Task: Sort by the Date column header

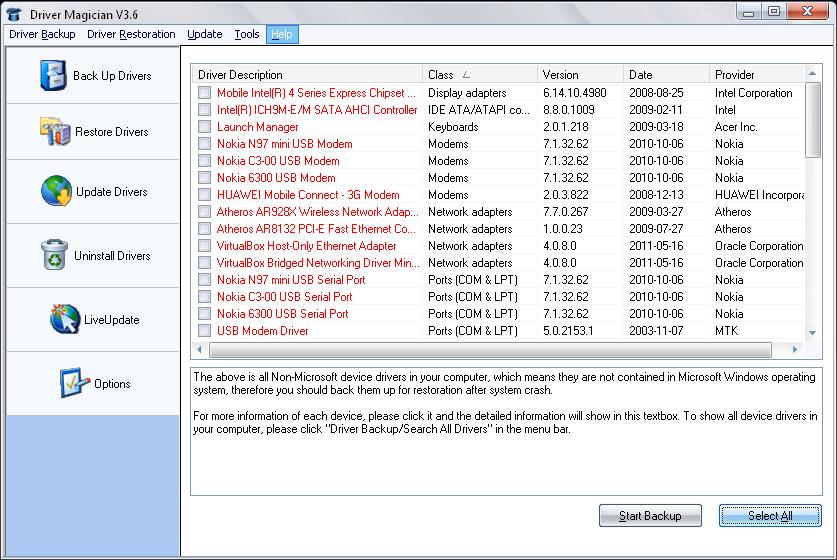Action: (666, 74)
